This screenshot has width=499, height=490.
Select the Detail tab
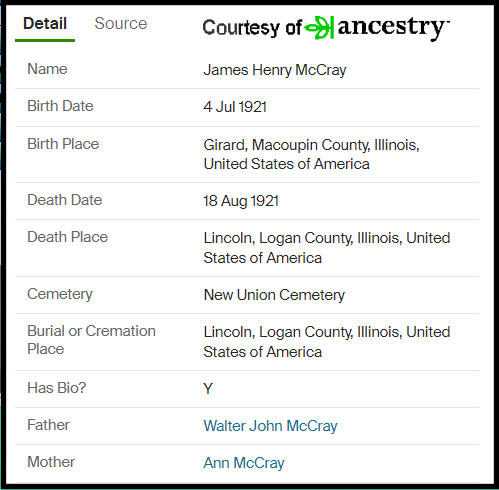pos(45,24)
